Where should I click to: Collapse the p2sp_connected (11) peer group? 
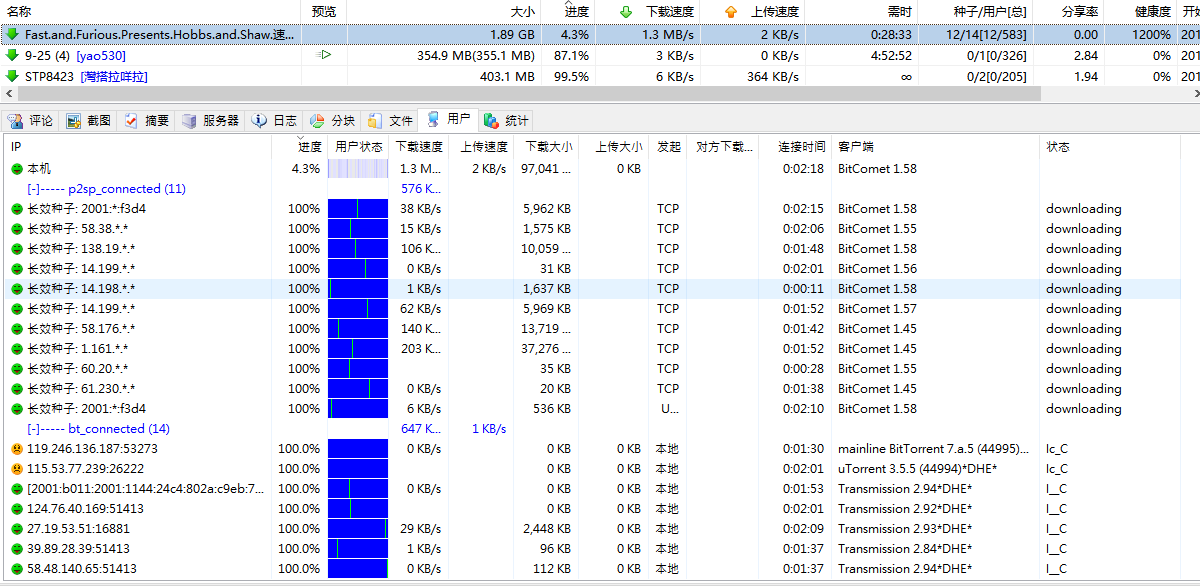pos(34,189)
